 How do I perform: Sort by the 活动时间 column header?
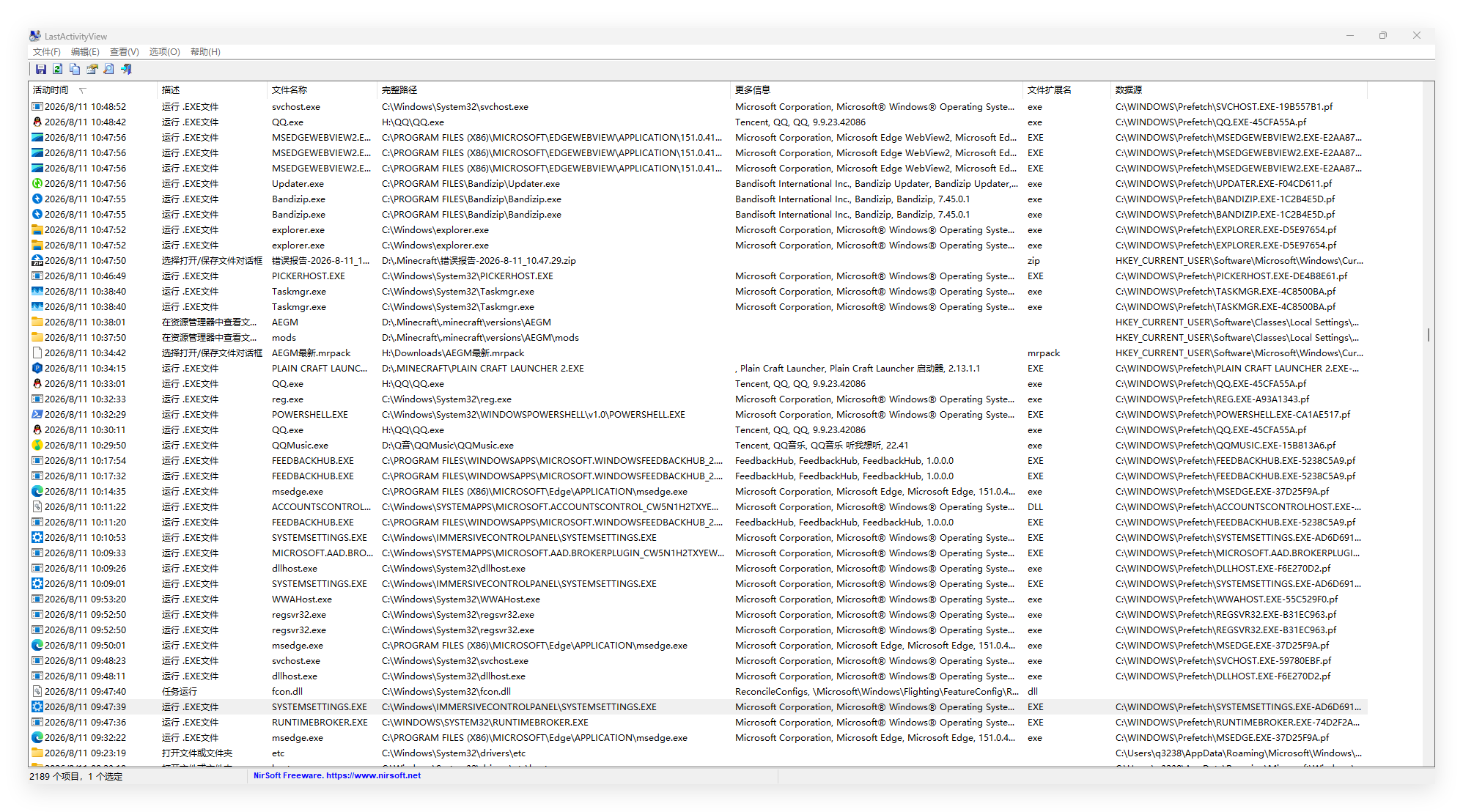pyautogui.click(x=93, y=90)
